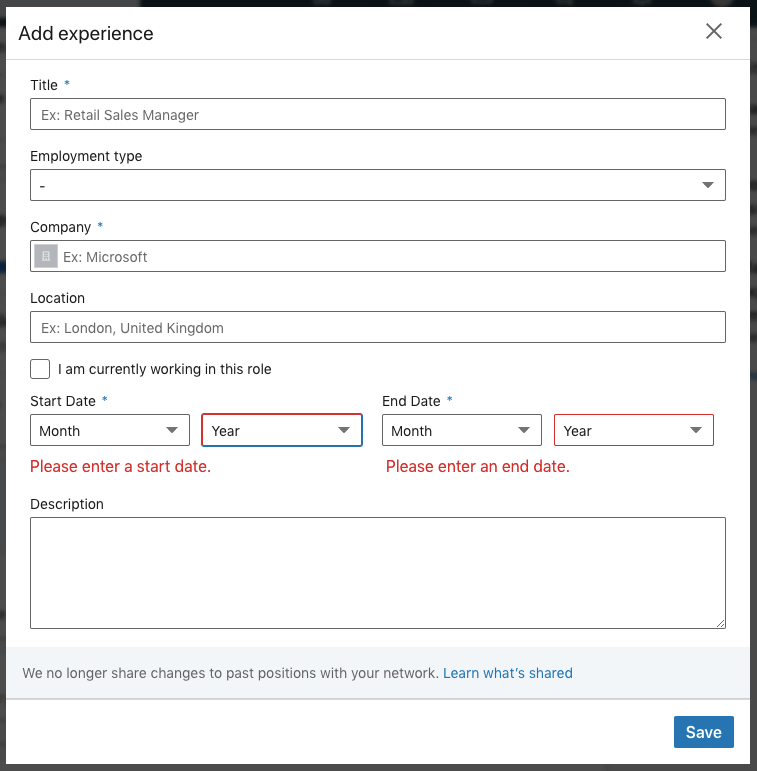Click the 'I am currently working' label text
Screen dimensions: 757x771
(165, 369)
